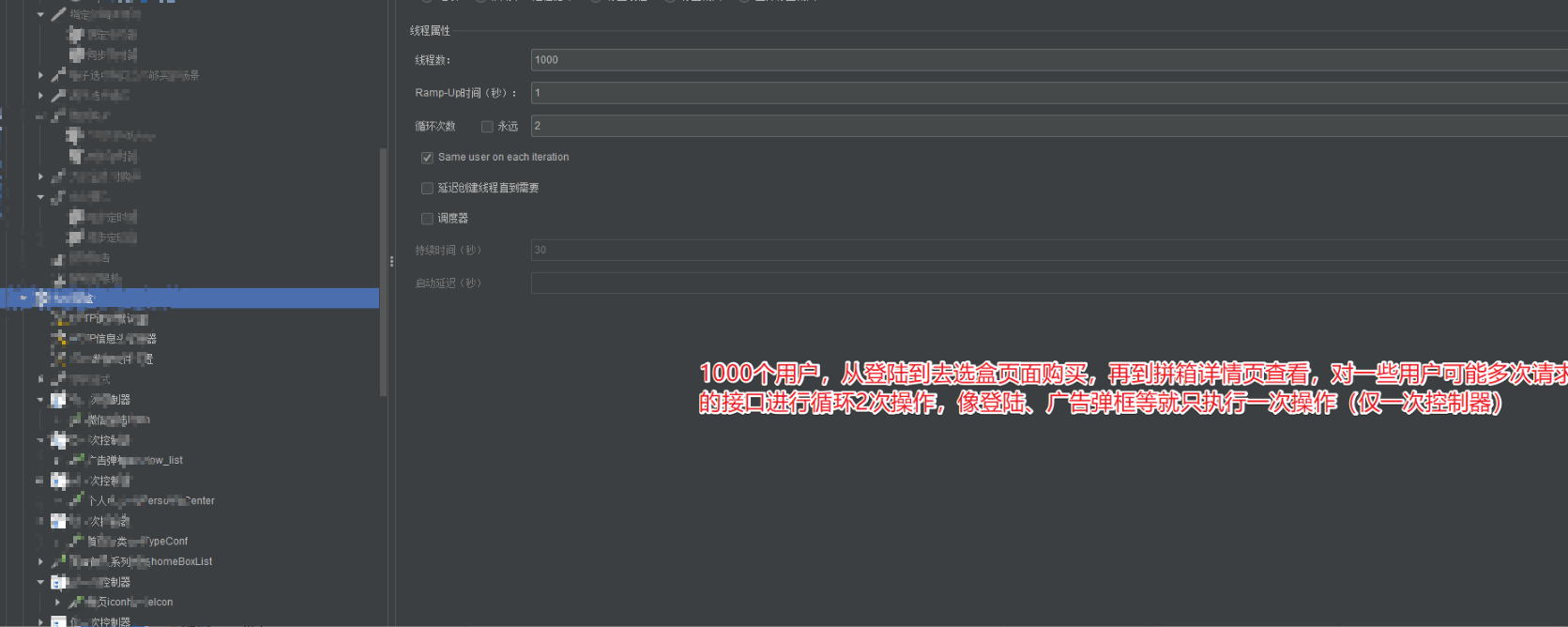Expand the iconh…elcon sampler node
This screenshot has height=627, width=1568.
pos(57,603)
